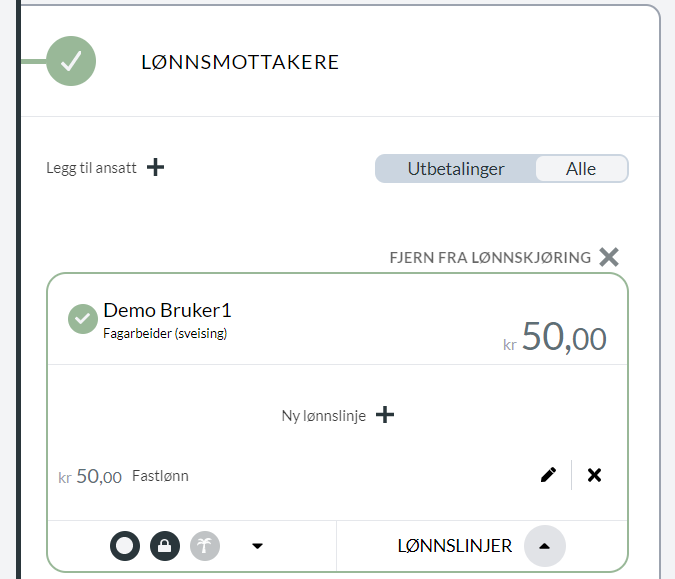The width and height of the screenshot is (675, 579).
Task: Delete the Fastlønn line with the X icon
Action: click(594, 475)
